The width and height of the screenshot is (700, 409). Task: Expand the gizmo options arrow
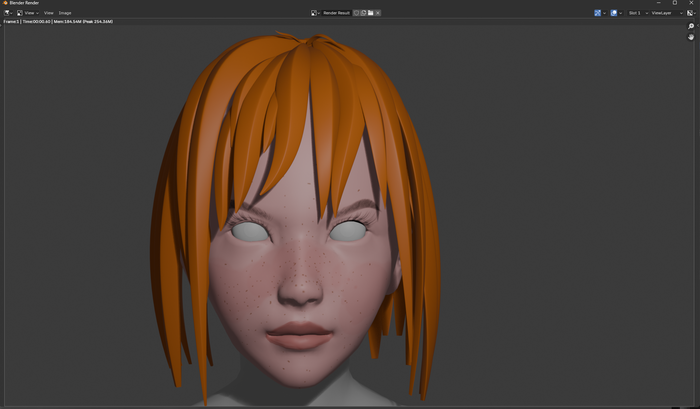605,13
